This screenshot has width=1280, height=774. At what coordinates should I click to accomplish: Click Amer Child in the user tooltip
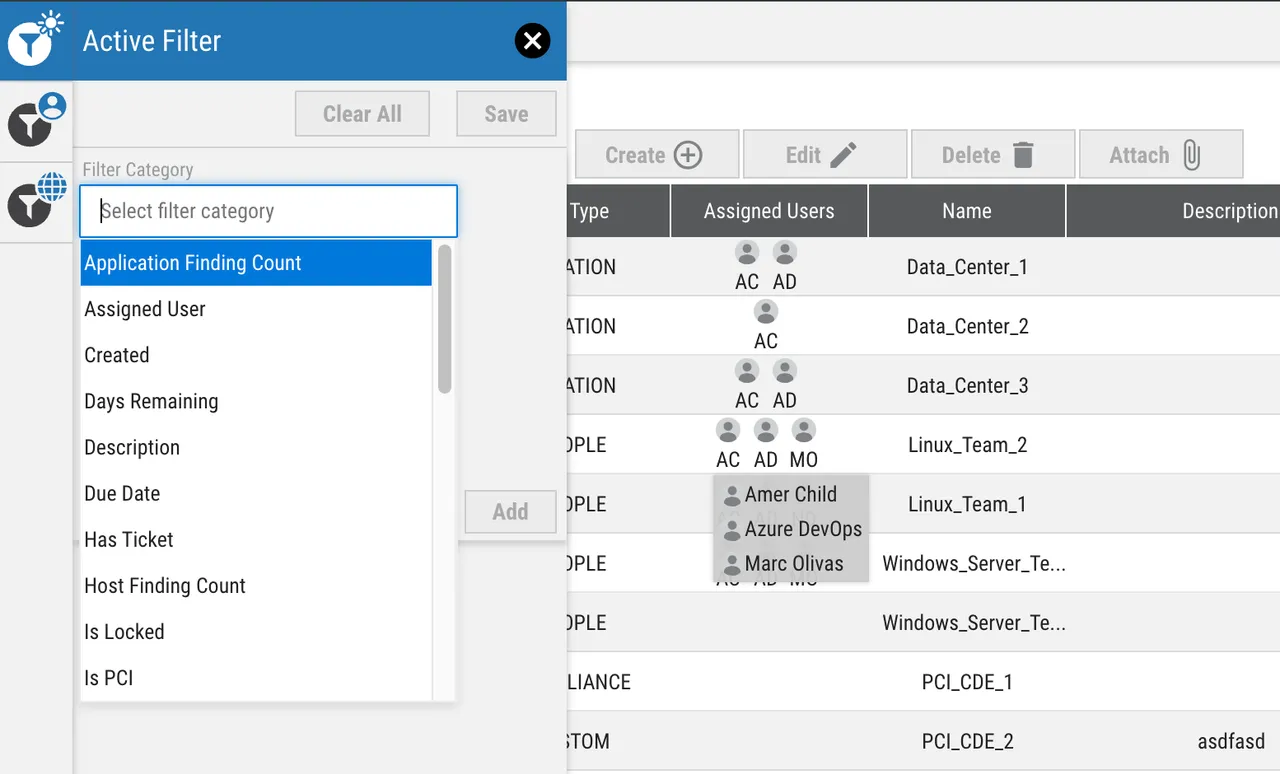(790, 494)
